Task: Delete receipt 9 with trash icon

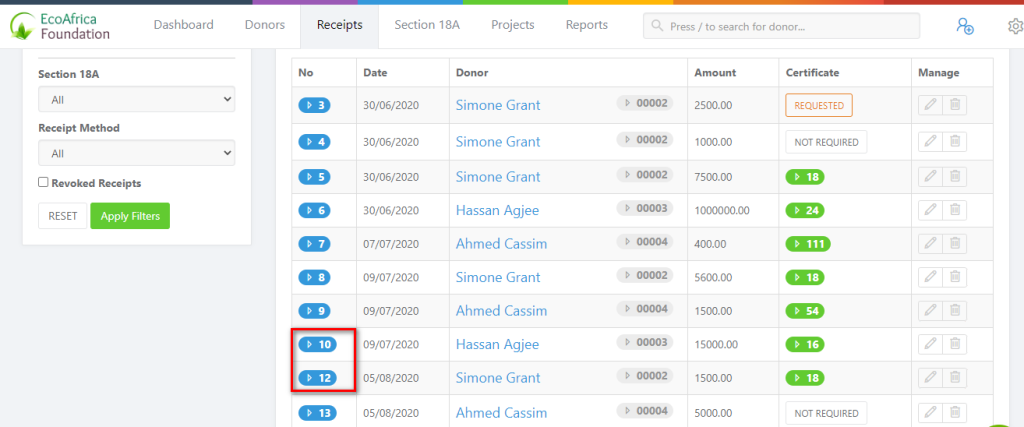Action: 955,311
